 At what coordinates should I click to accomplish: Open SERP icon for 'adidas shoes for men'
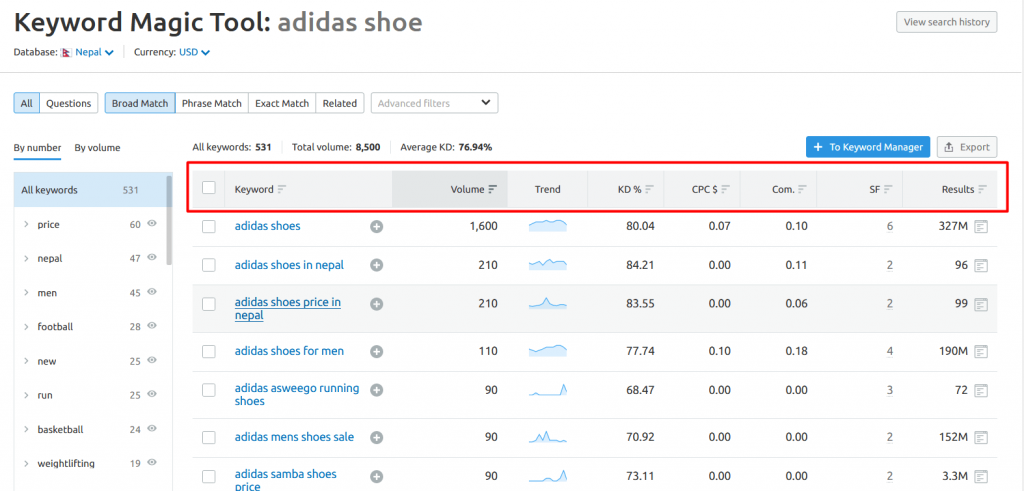tap(981, 351)
